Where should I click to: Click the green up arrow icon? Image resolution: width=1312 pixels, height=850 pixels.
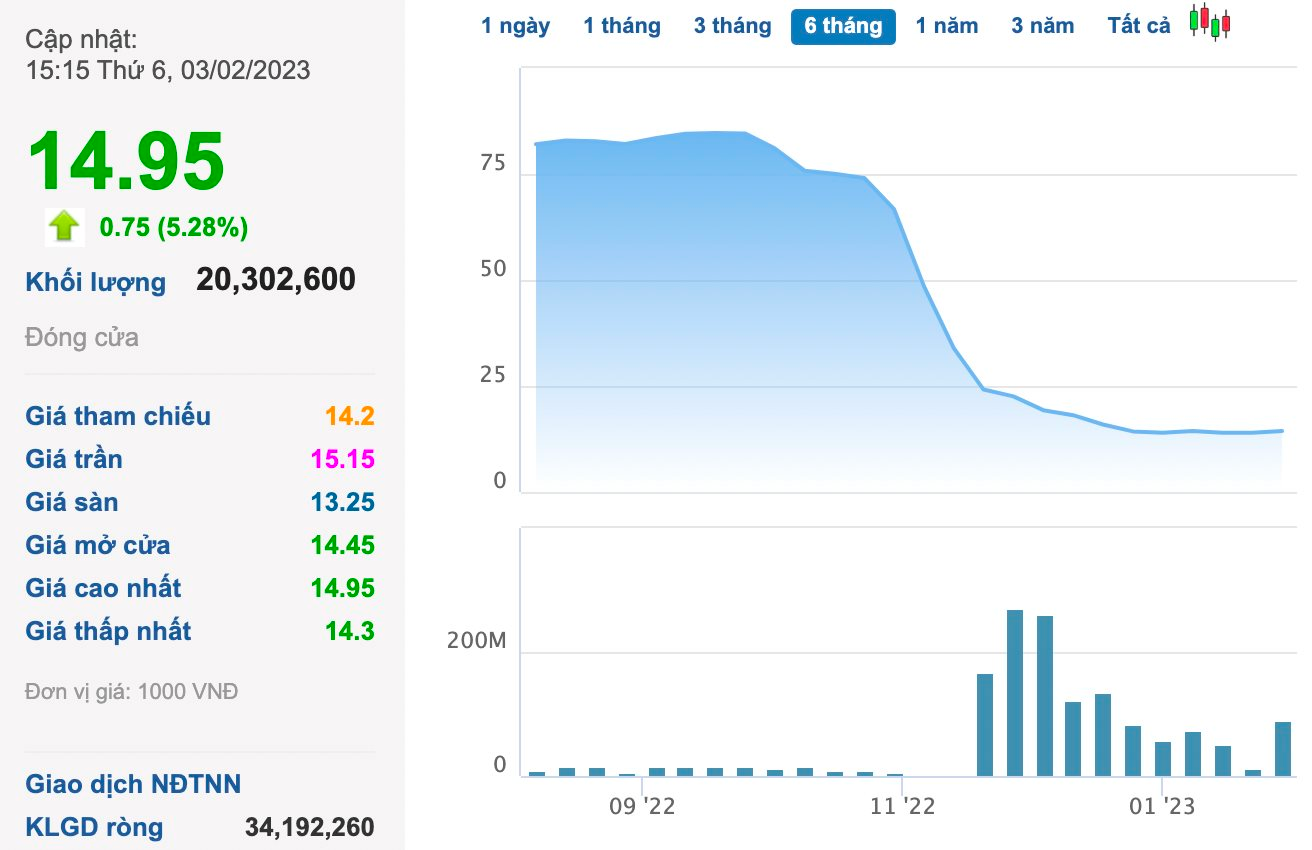tap(64, 227)
